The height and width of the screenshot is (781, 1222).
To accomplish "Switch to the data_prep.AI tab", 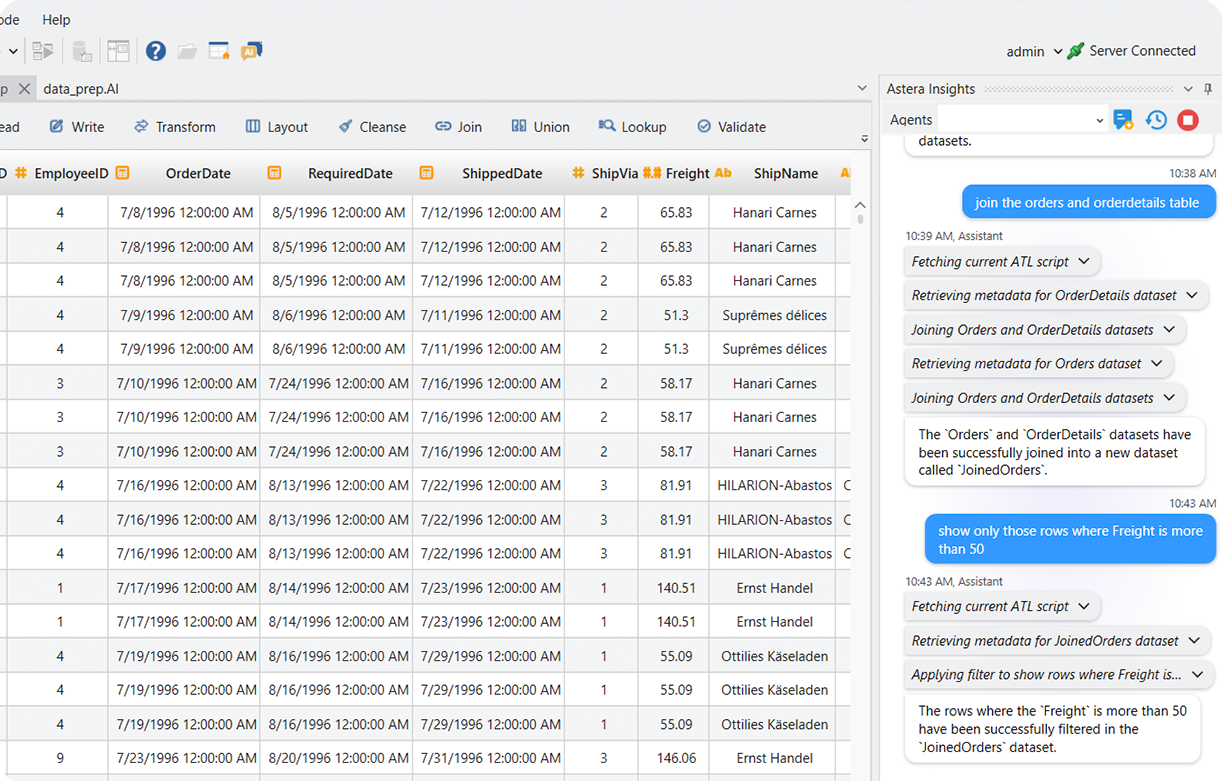I will pos(81,89).
